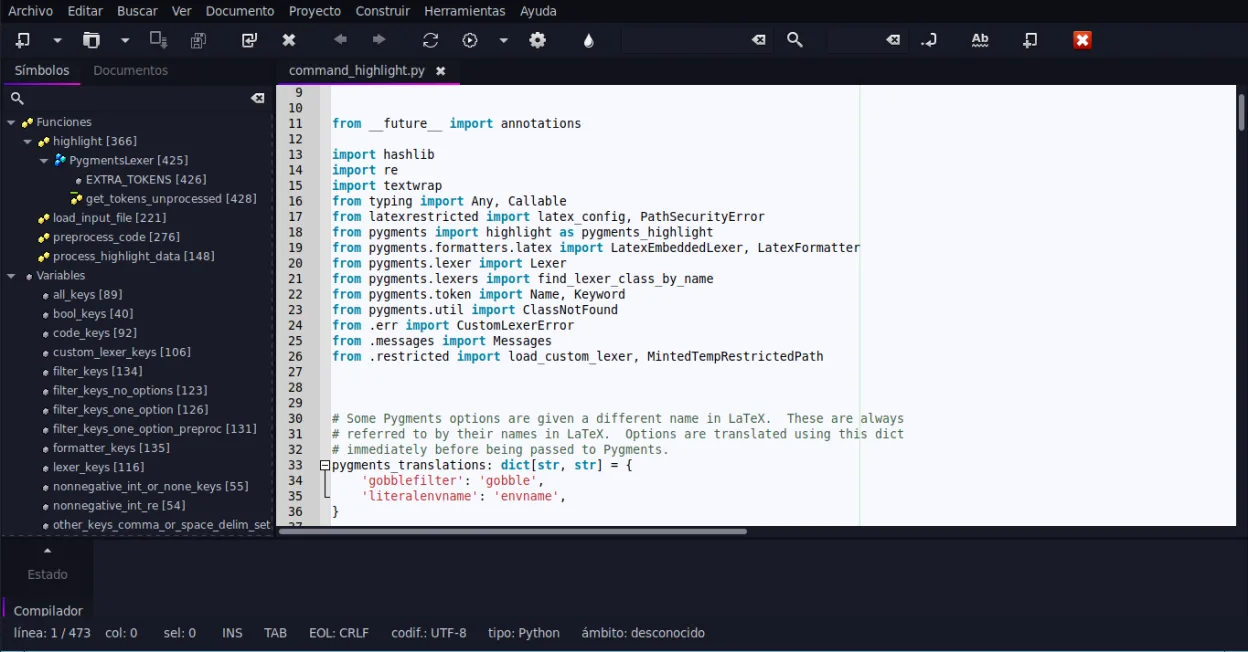The height and width of the screenshot is (652, 1248).
Task: Click the save file toolbar icon
Action: click(158, 40)
